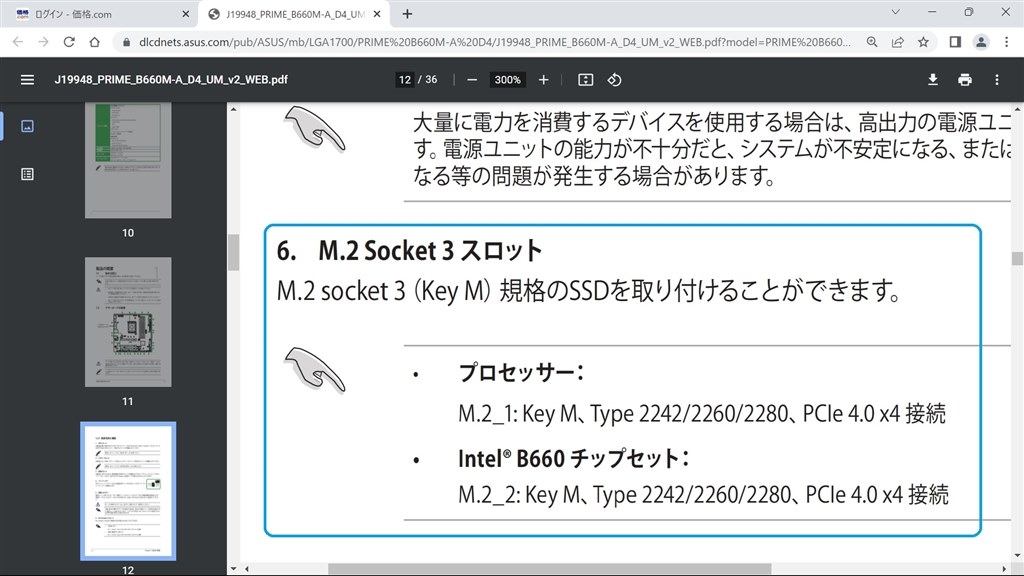Open the Chrome profile menu

[x=981, y=42]
